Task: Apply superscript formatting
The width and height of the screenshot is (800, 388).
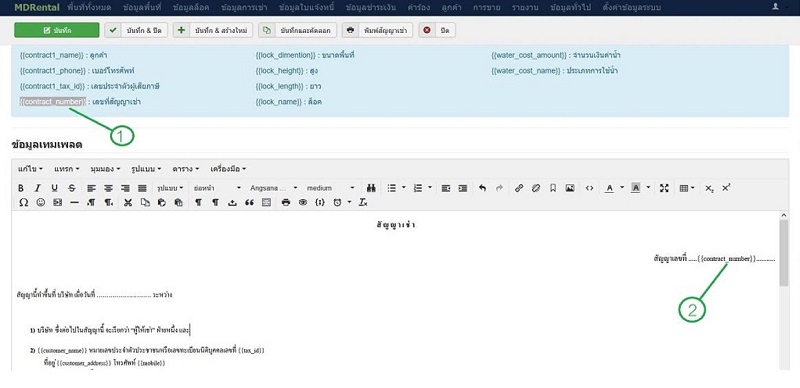Action: point(726,188)
